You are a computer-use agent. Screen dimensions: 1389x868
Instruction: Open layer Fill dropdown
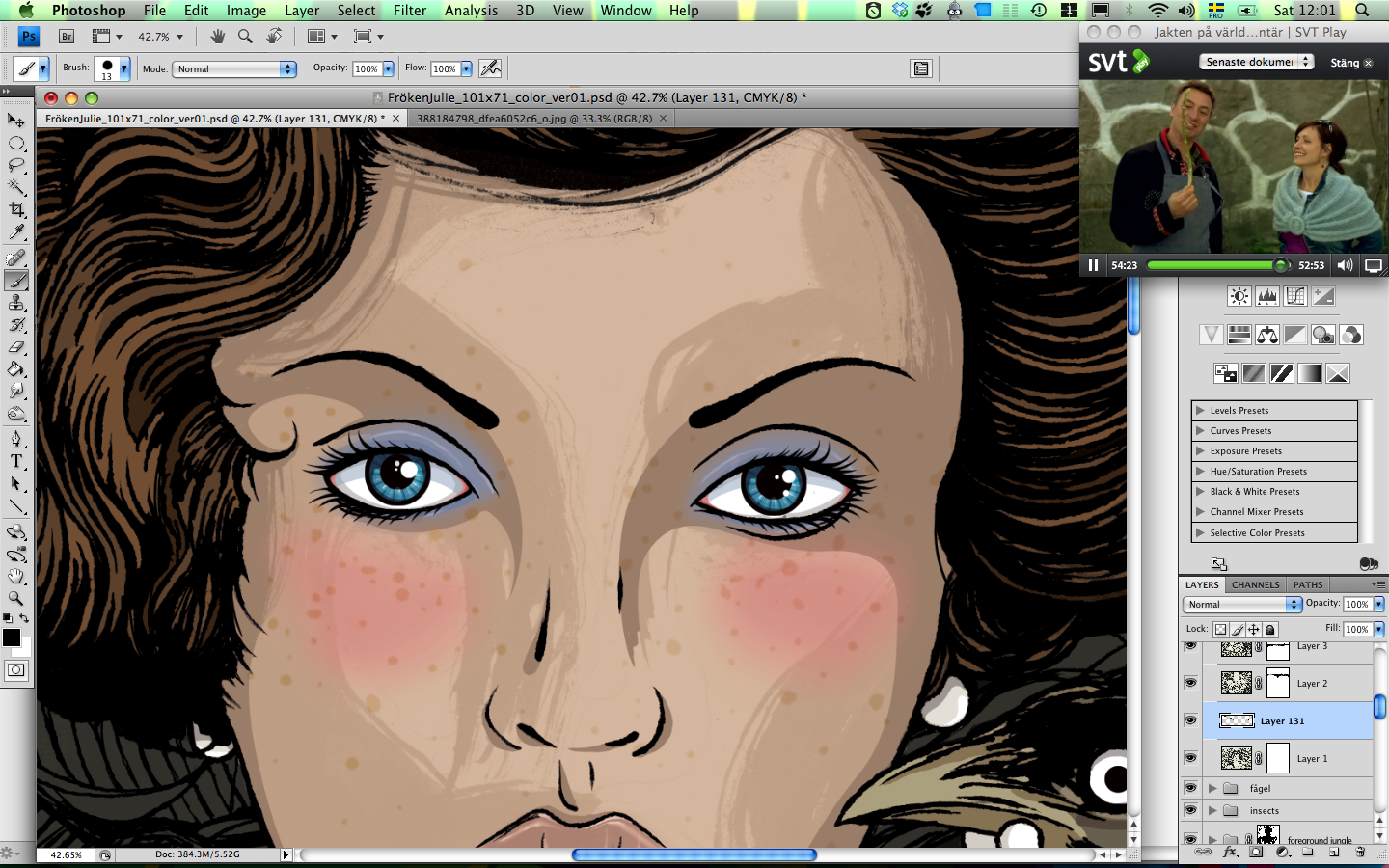coord(1379,629)
